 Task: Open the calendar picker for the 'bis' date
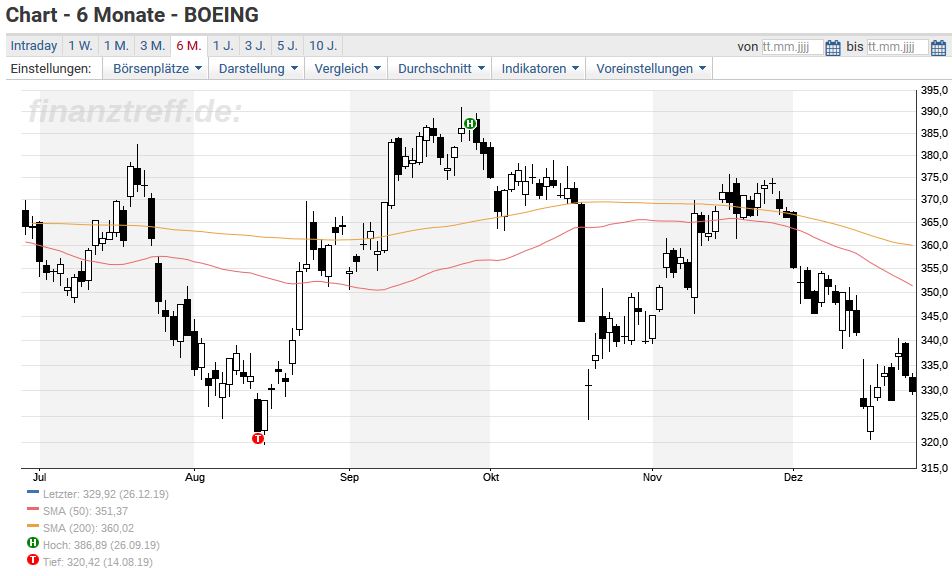pyautogui.click(x=938, y=47)
